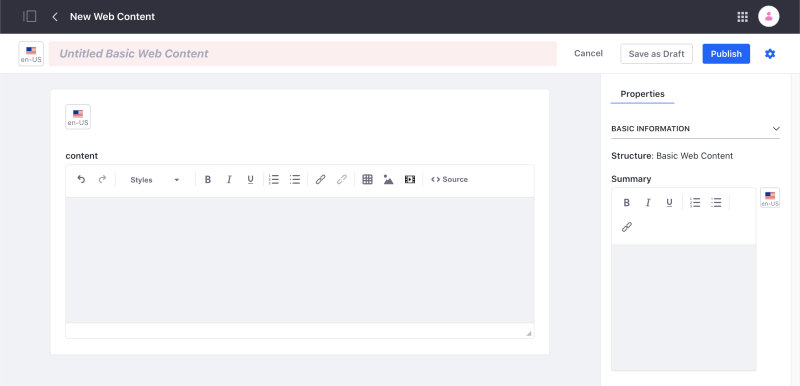Change the Summary language en-US flag

pos(770,198)
